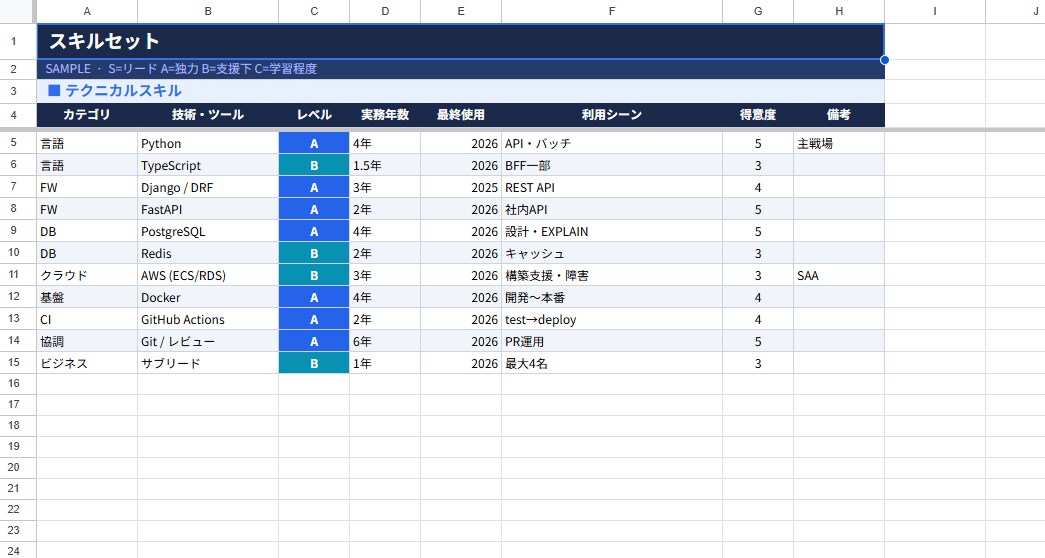Select column H header
1045x558 pixels.
pyautogui.click(x=839, y=11)
